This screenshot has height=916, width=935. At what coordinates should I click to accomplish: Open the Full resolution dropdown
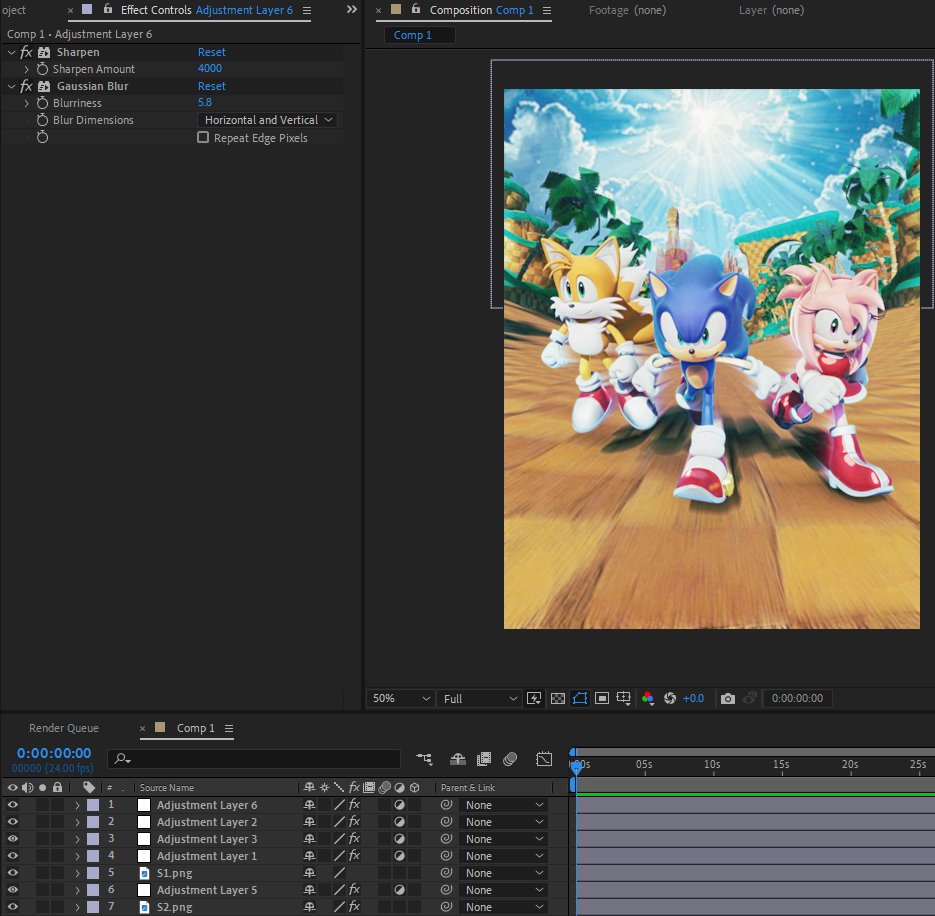coord(480,698)
